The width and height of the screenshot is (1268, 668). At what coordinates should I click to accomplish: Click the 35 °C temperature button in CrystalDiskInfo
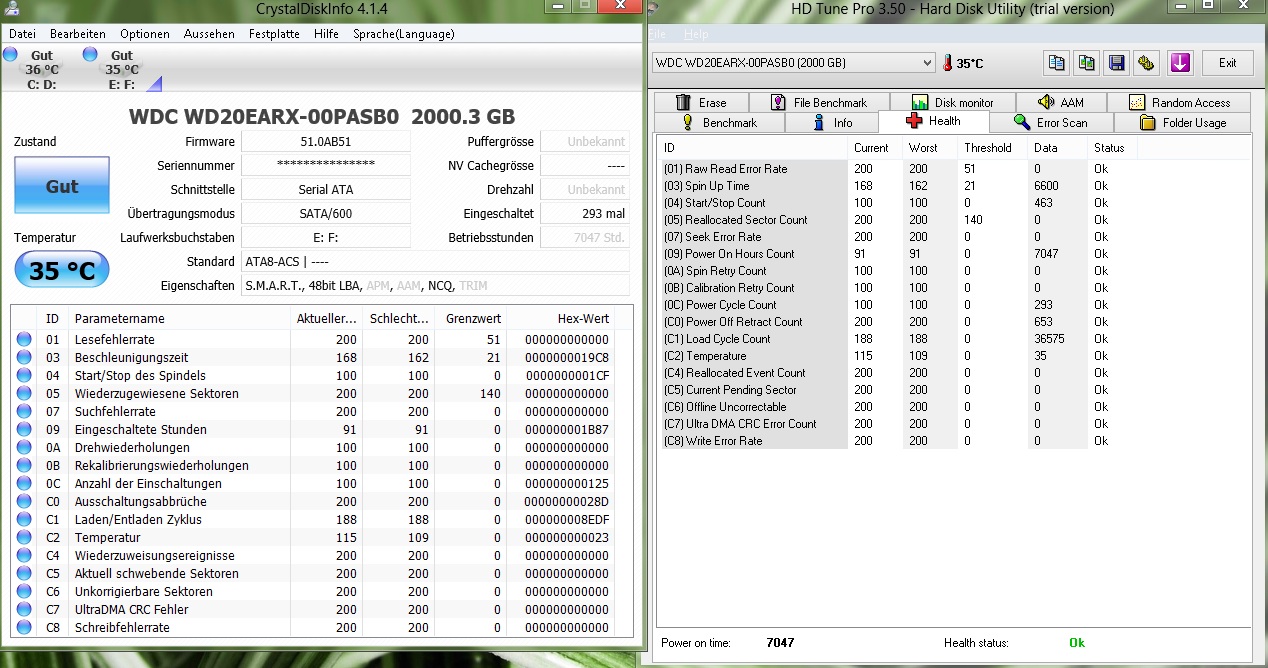62,269
